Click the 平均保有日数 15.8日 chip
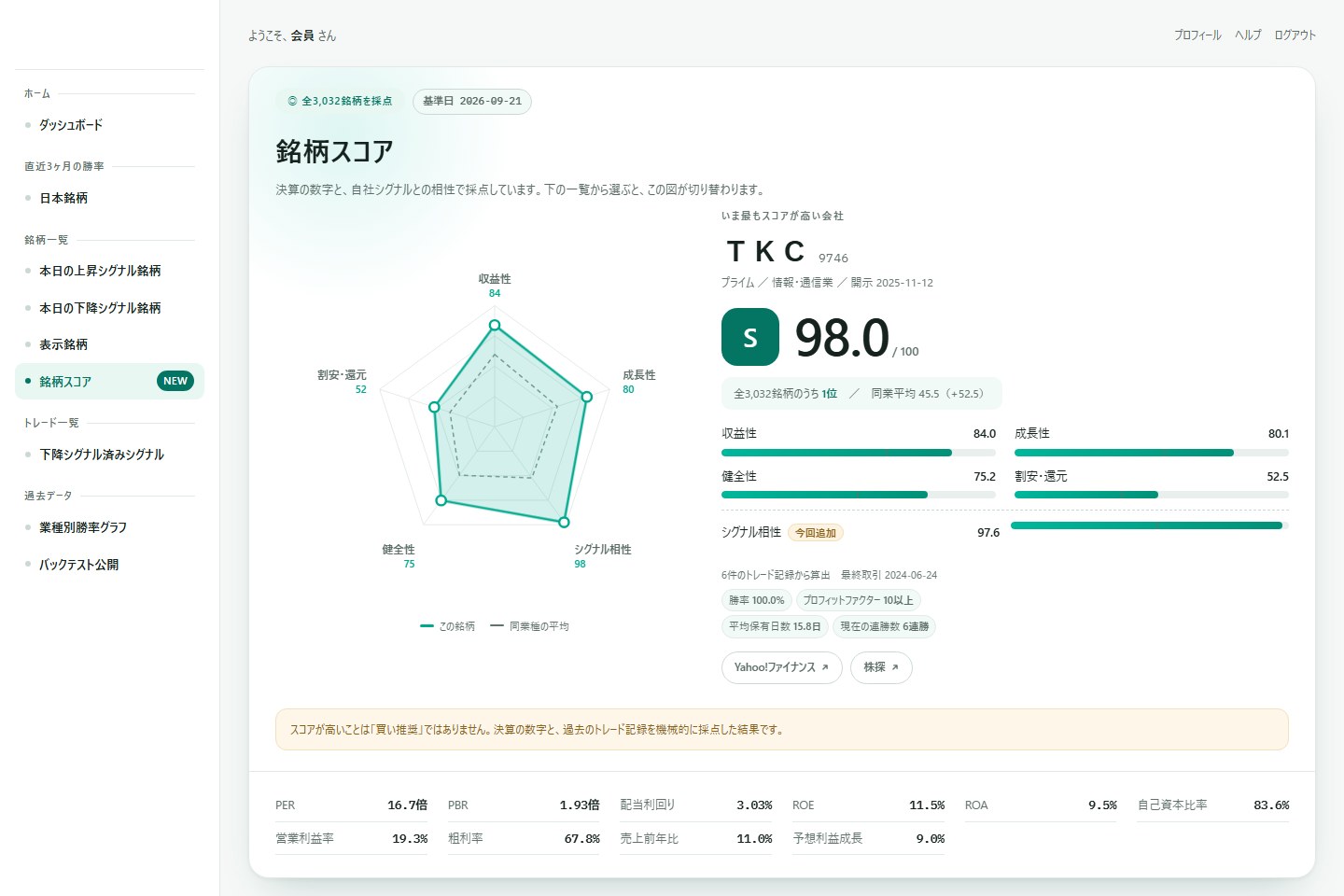Image resolution: width=1344 pixels, height=896 pixels. pos(775,626)
